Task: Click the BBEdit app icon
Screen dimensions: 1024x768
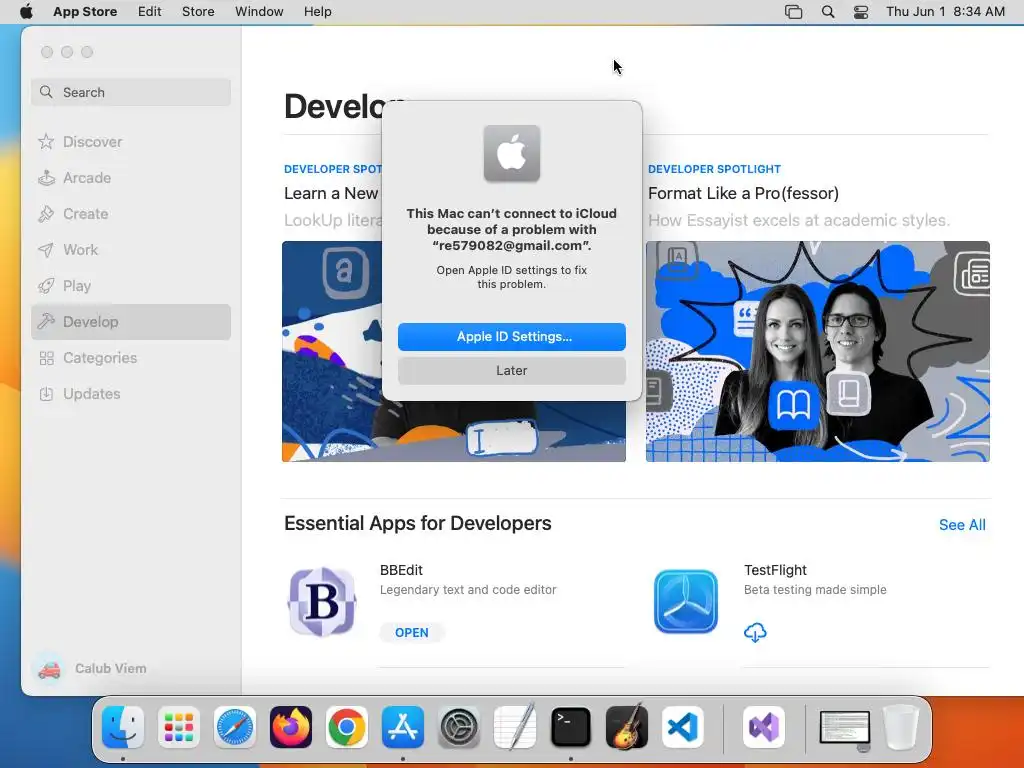Action: tap(322, 601)
